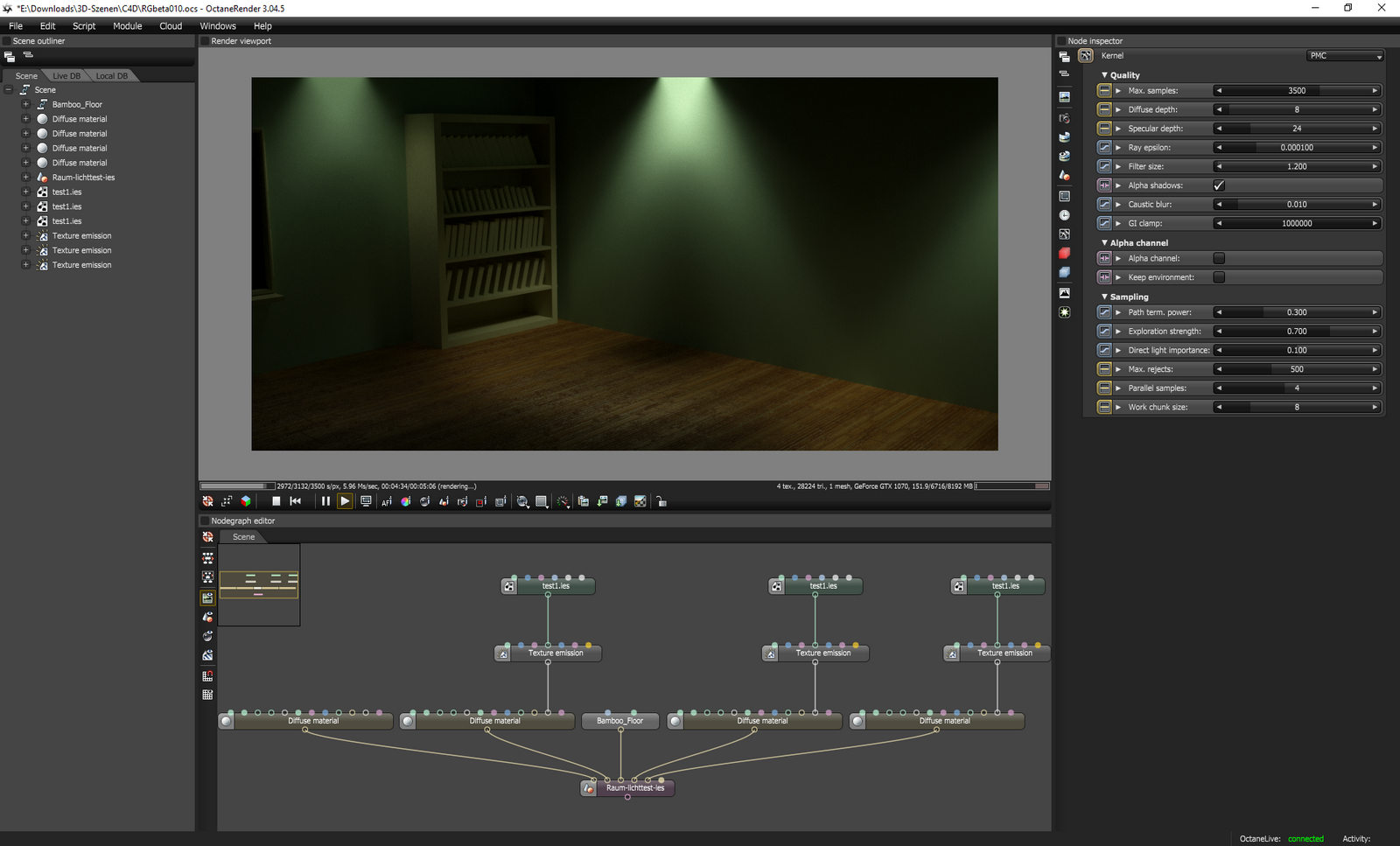Click the auto focus picker (AF) icon
The width and height of the screenshot is (1400, 846).
[x=386, y=501]
